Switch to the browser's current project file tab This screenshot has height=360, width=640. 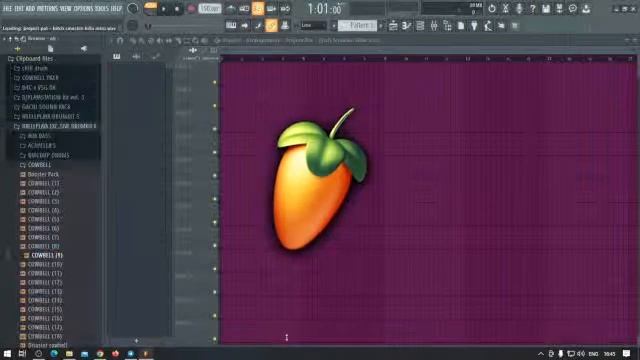click(x=51, y=49)
